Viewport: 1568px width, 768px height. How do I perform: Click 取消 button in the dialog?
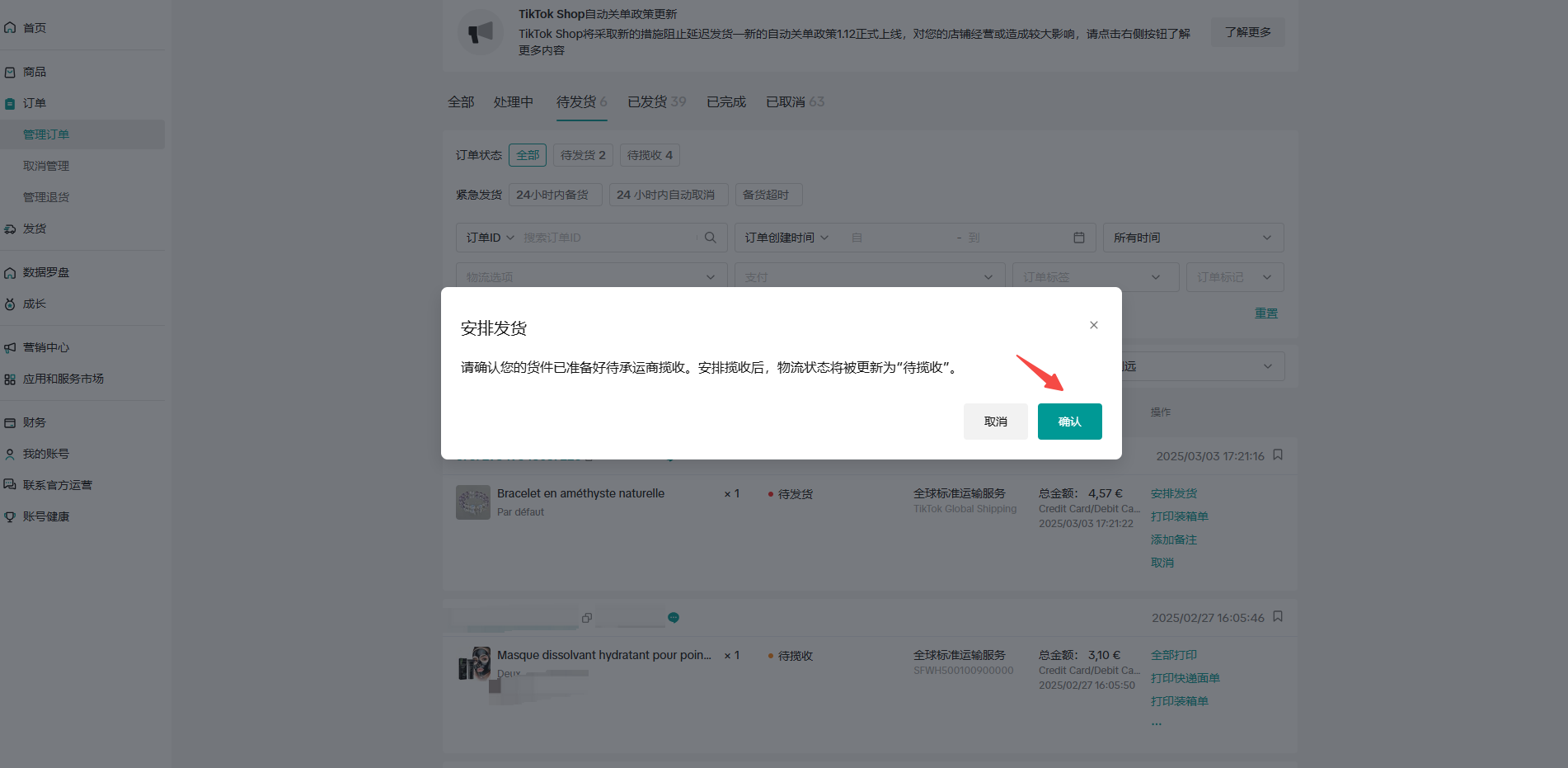[x=995, y=422]
